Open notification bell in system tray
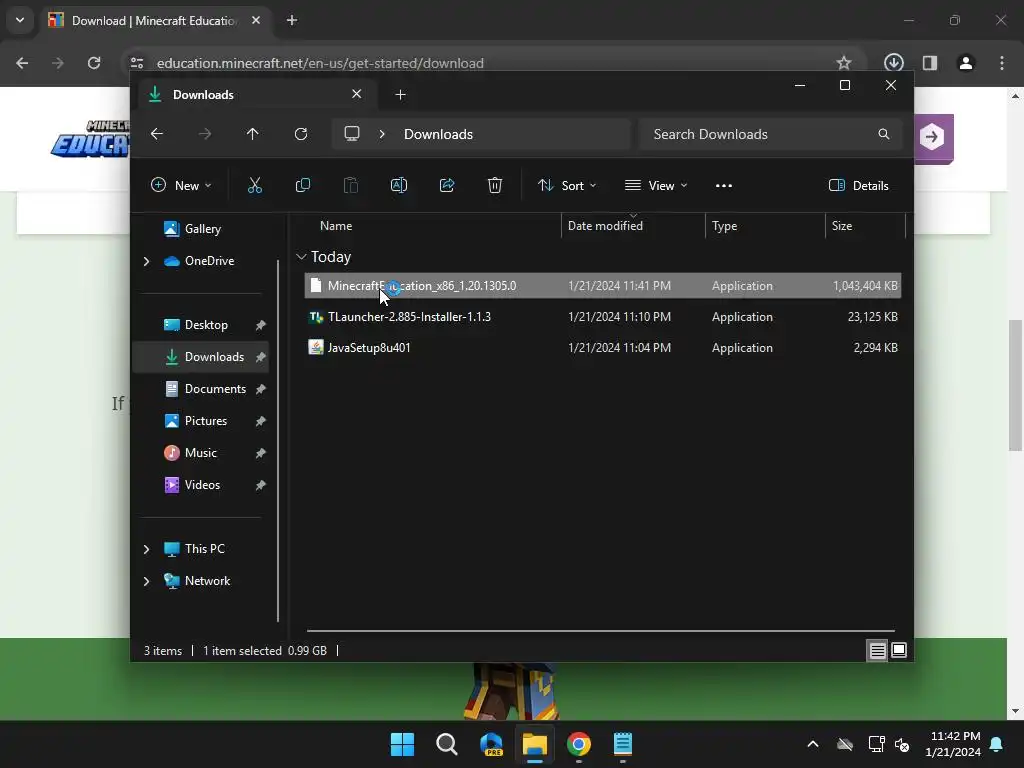 click(996, 744)
